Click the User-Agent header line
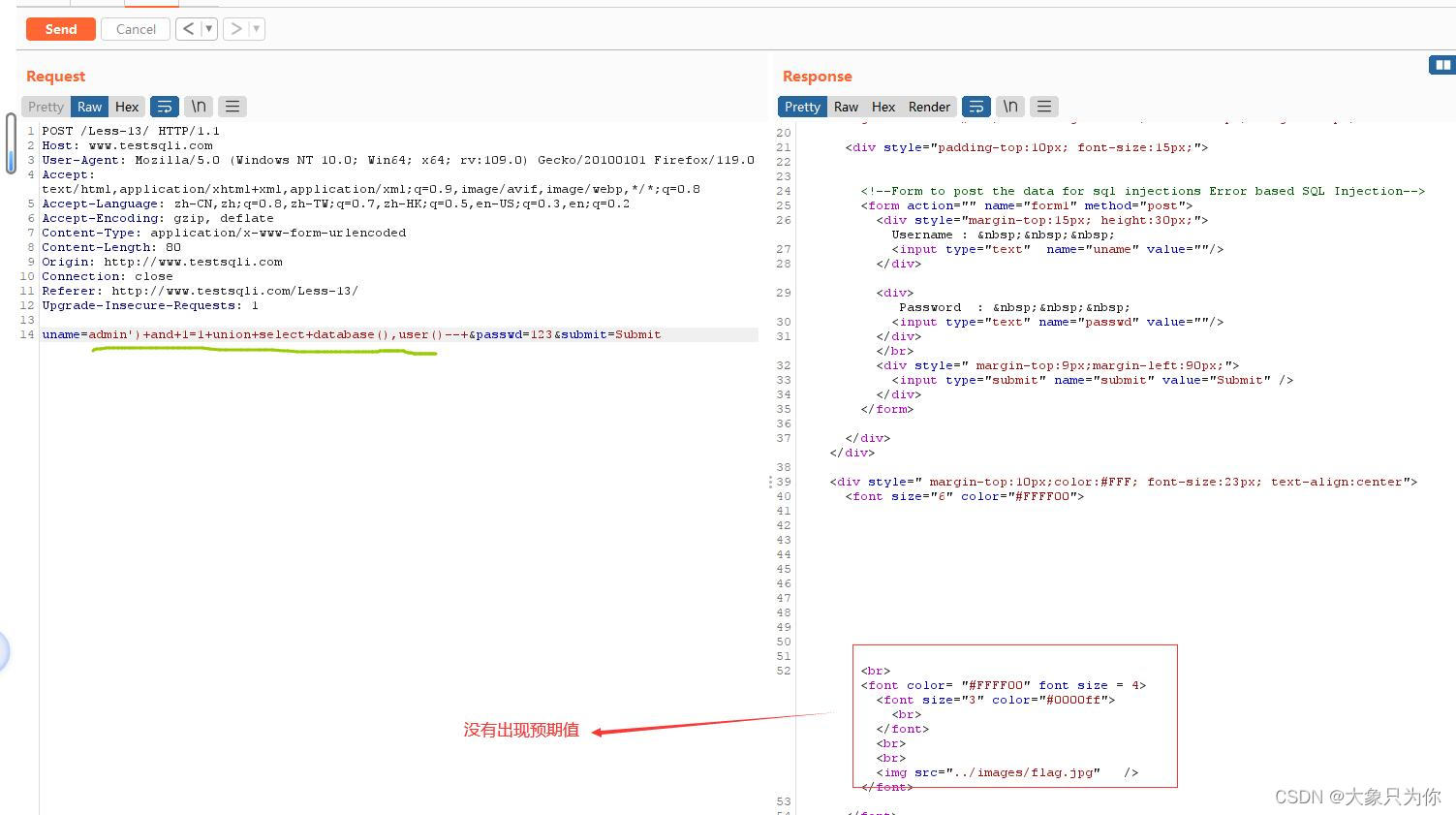Image resolution: width=1456 pixels, height=815 pixels. pos(398,160)
